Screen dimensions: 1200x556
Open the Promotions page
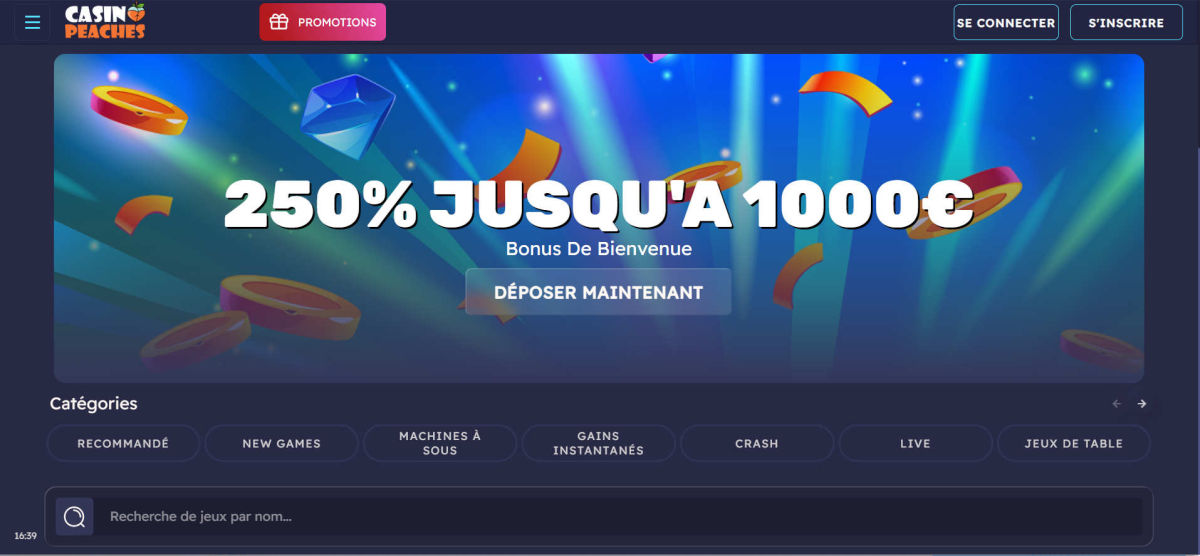(322, 22)
